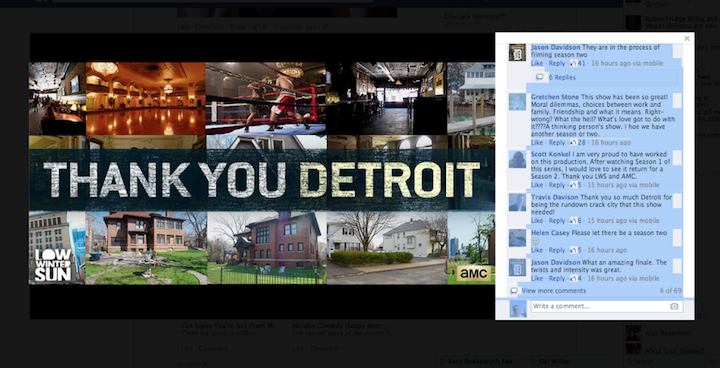Open Scott Konkel's profile picture

pyautogui.click(x=518, y=159)
